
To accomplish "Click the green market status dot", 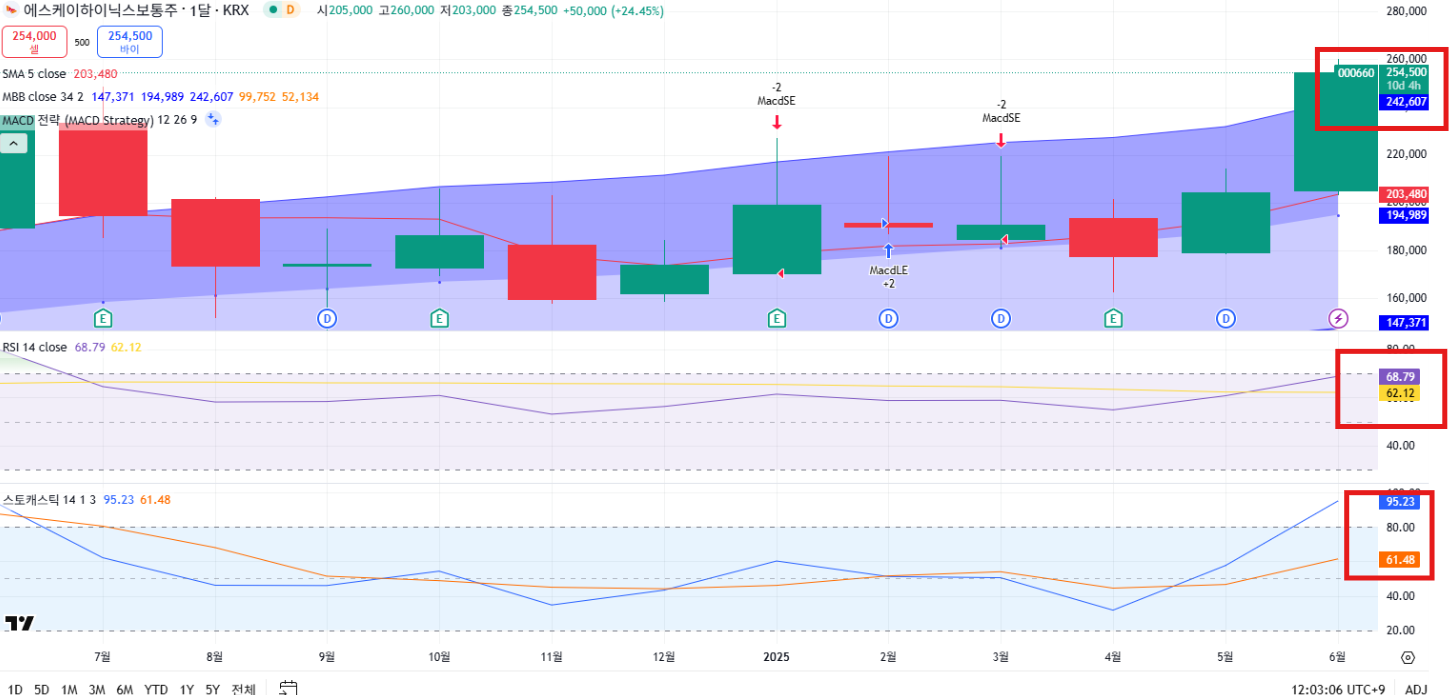I will coord(273,10).
